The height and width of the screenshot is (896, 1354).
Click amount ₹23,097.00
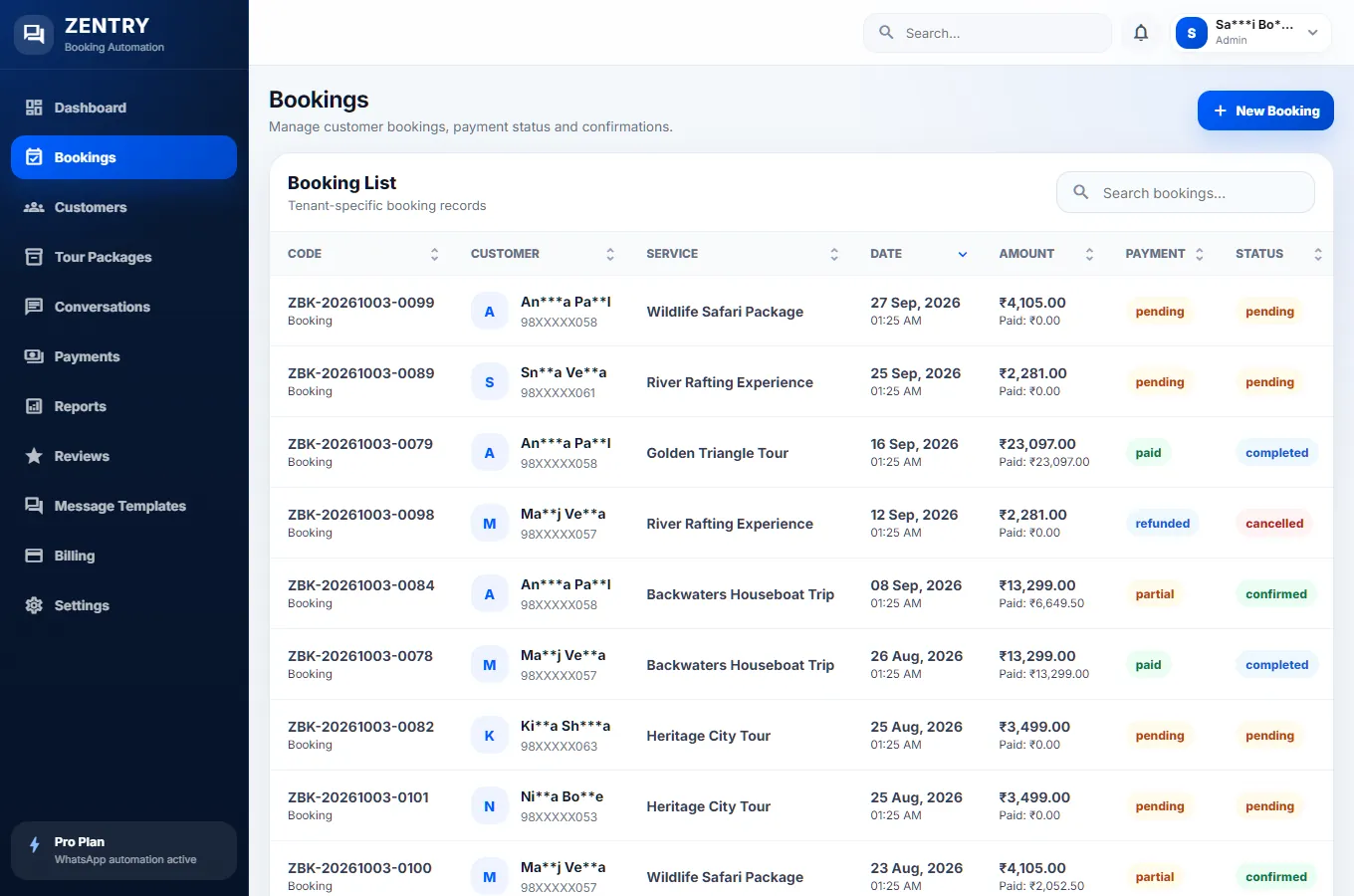point(1037,444)
